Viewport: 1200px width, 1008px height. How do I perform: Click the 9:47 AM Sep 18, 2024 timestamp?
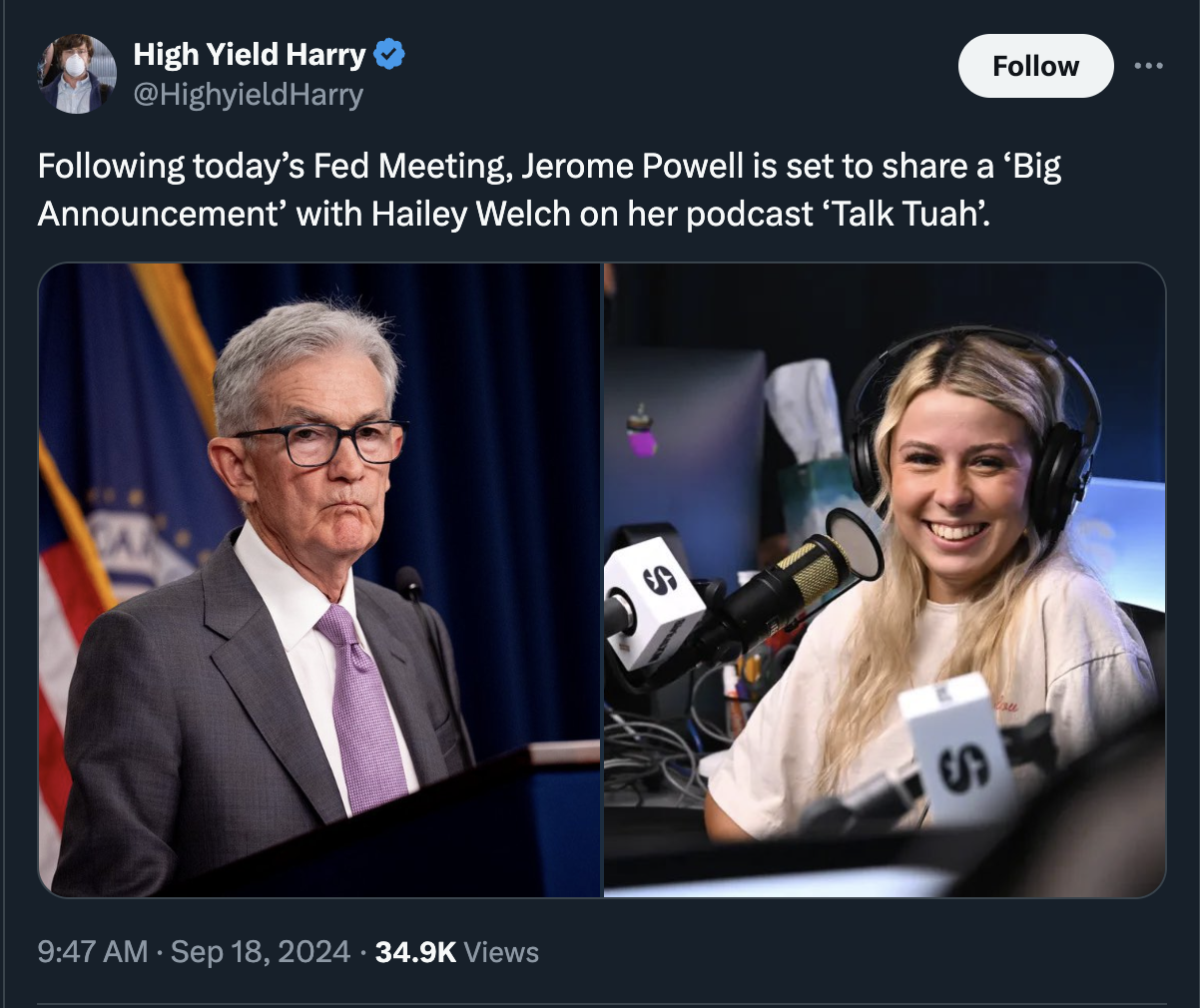point(194,951)
